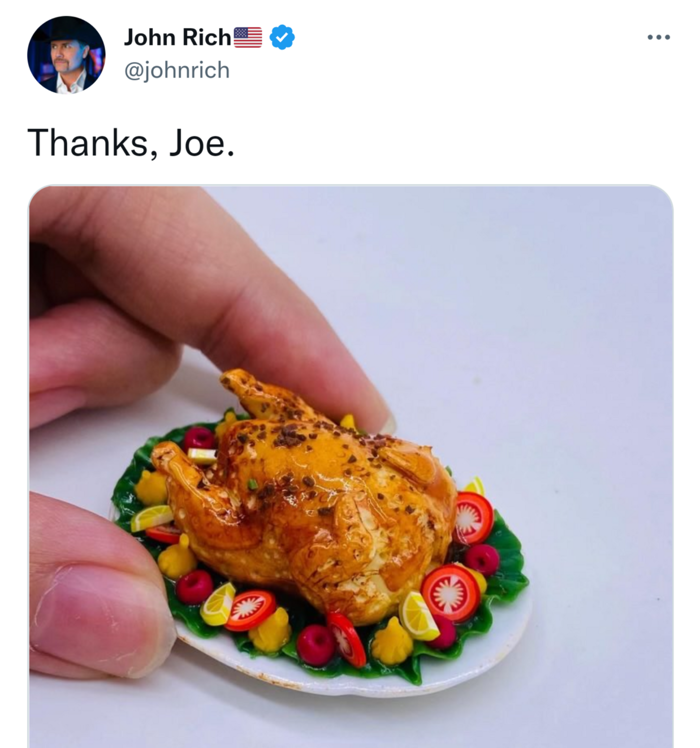Click the tomato slice right of the turkey

[472, 518]
